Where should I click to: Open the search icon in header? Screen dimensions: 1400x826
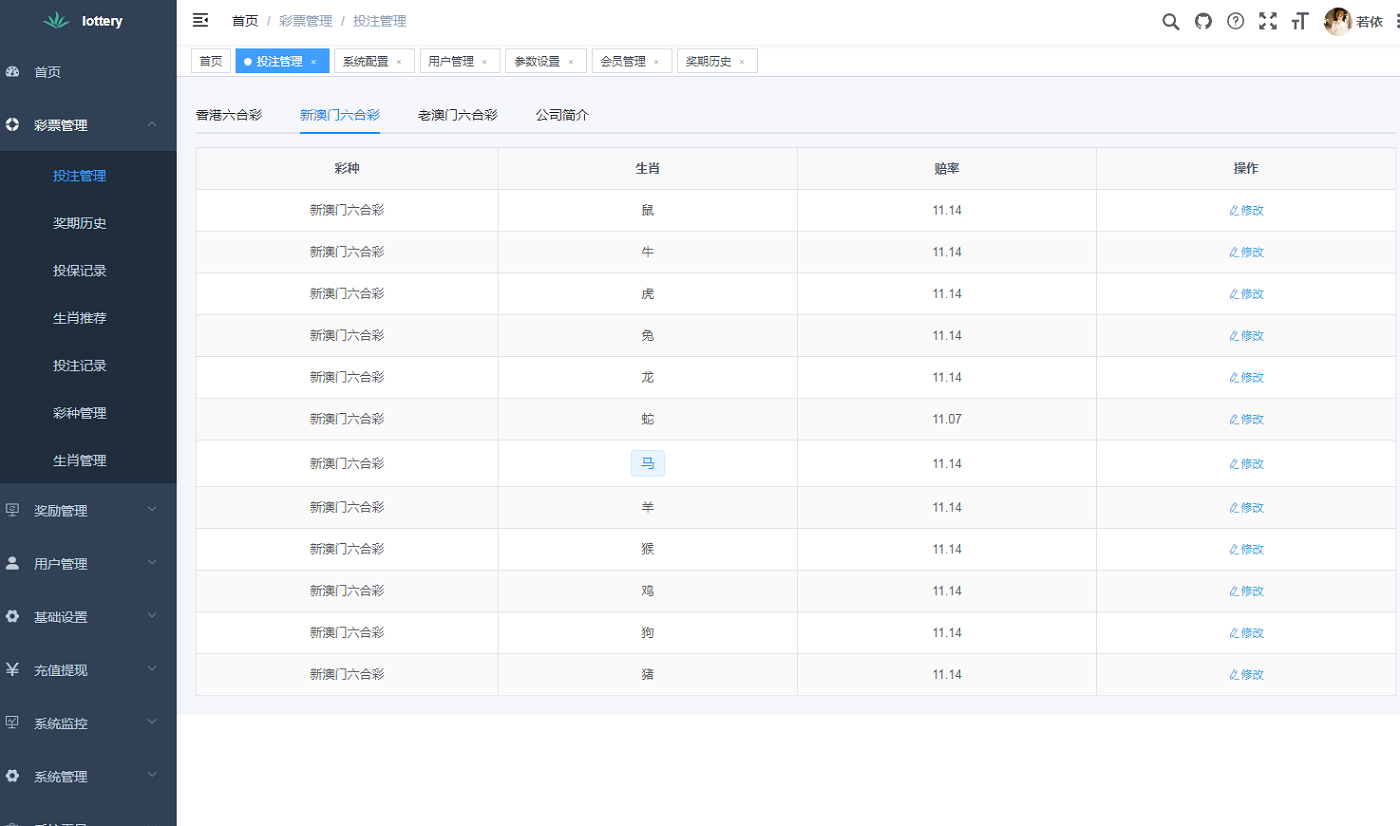point(1170,21)
